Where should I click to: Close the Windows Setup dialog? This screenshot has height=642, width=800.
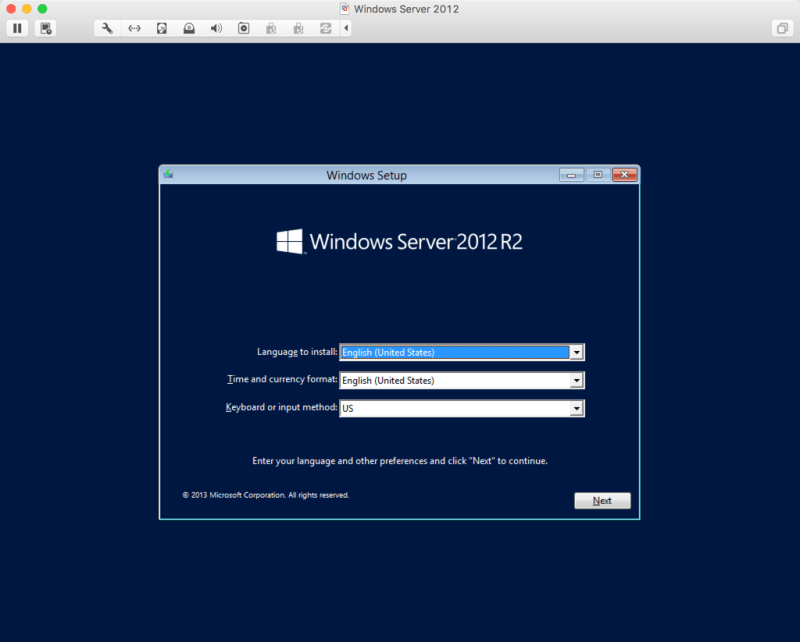pos(624,175)
